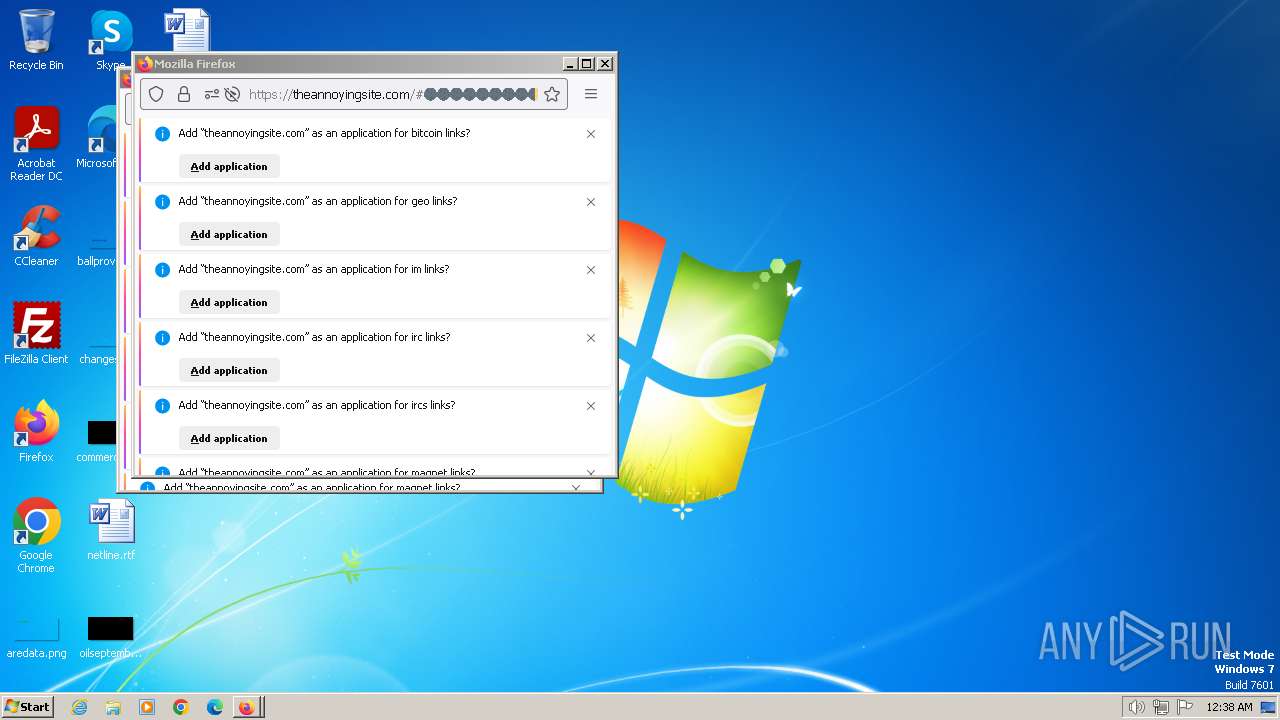The image size is (1280, 720).
Task: Open the Firefox hamburger menu
Action: (x=591, y=94)
